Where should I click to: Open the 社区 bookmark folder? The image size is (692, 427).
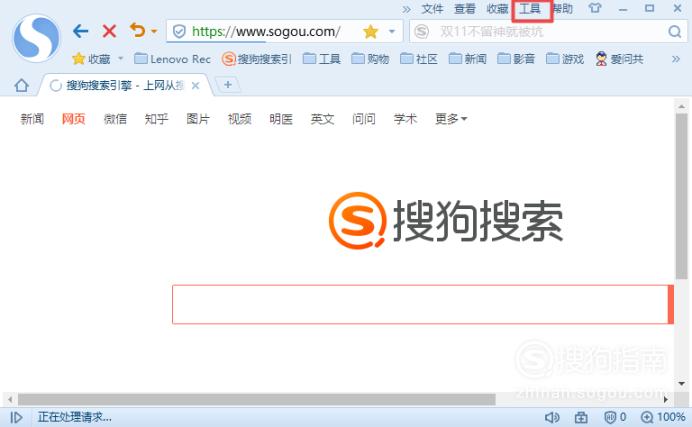(x=419, y=59)
